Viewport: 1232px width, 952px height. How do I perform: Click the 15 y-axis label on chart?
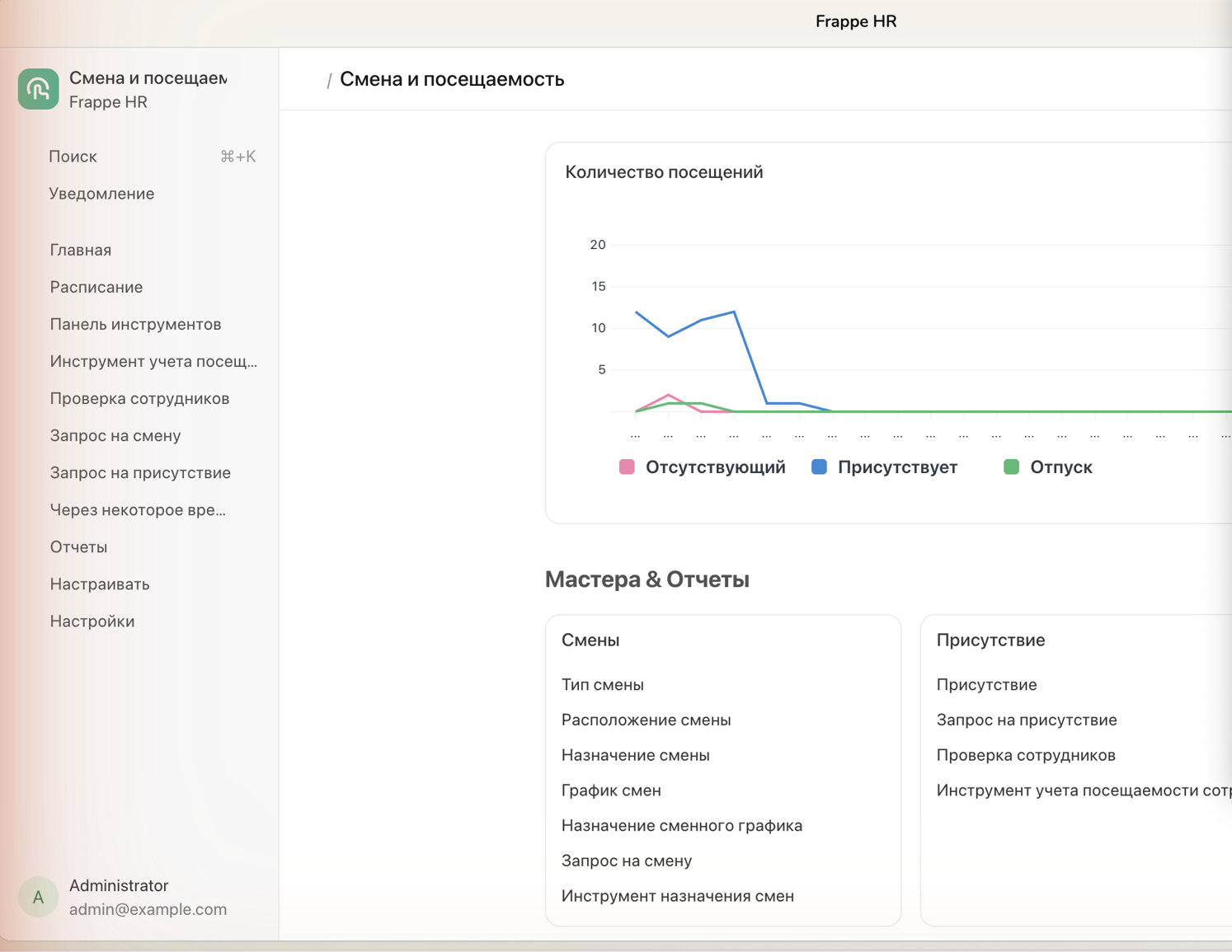(599, 287)
